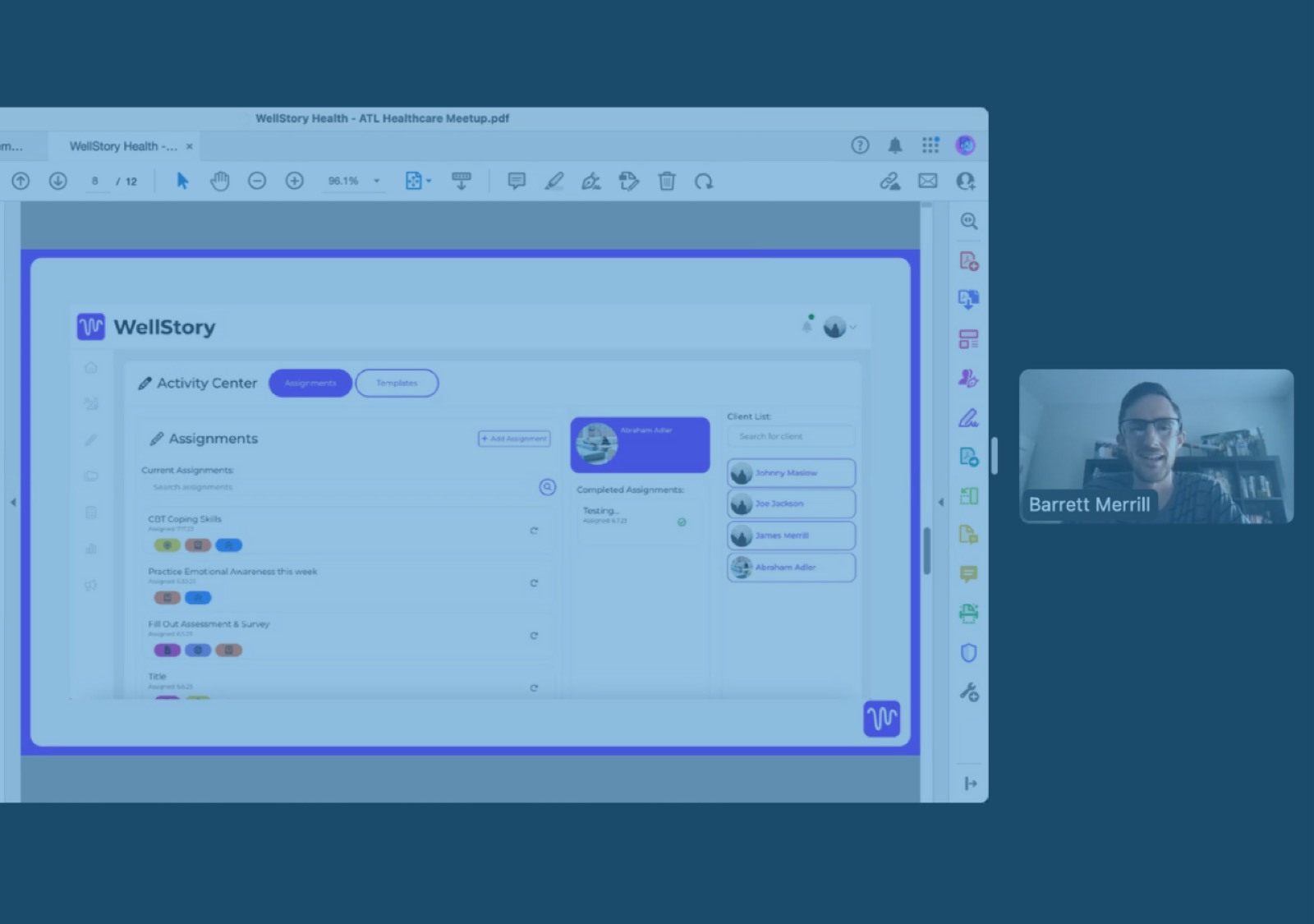The image size is (1314, 924).
Task: Open the green Organize Pages tool
Action: (x=969, y=496)
